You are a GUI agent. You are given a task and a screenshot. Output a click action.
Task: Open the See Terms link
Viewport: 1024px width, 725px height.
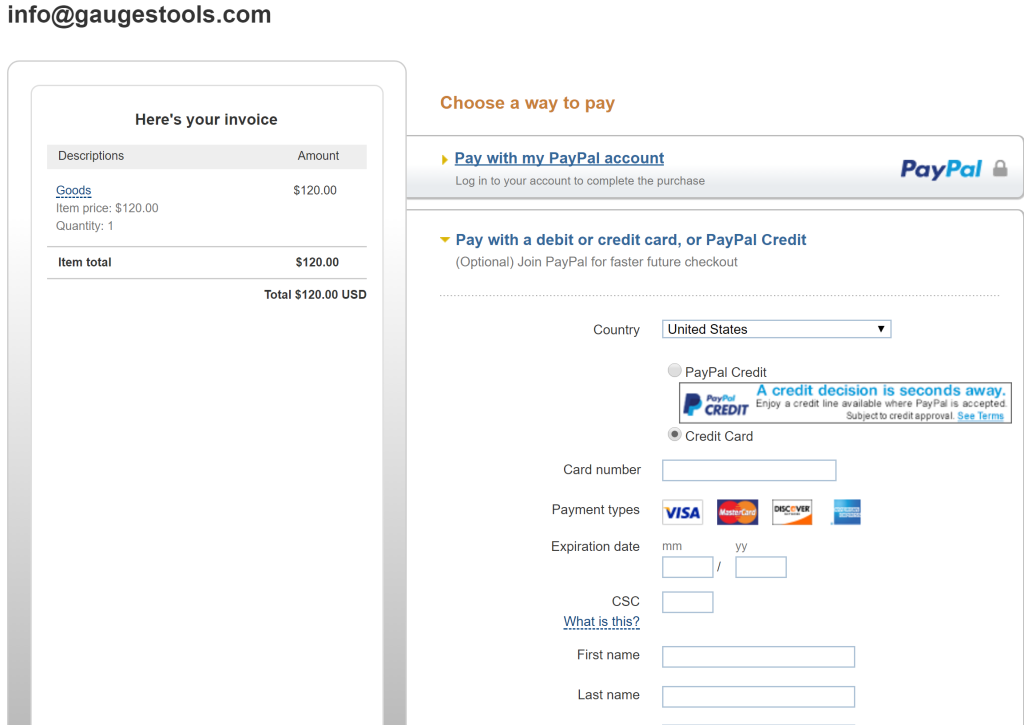click(980, 416)
